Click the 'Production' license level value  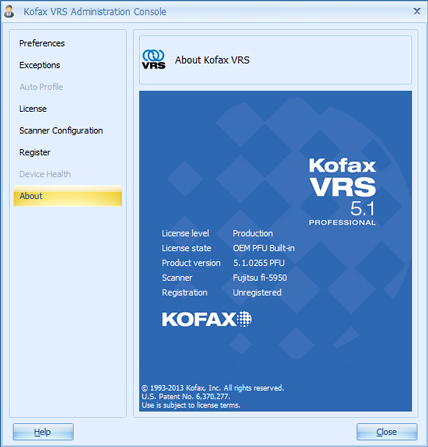(253, 233)
